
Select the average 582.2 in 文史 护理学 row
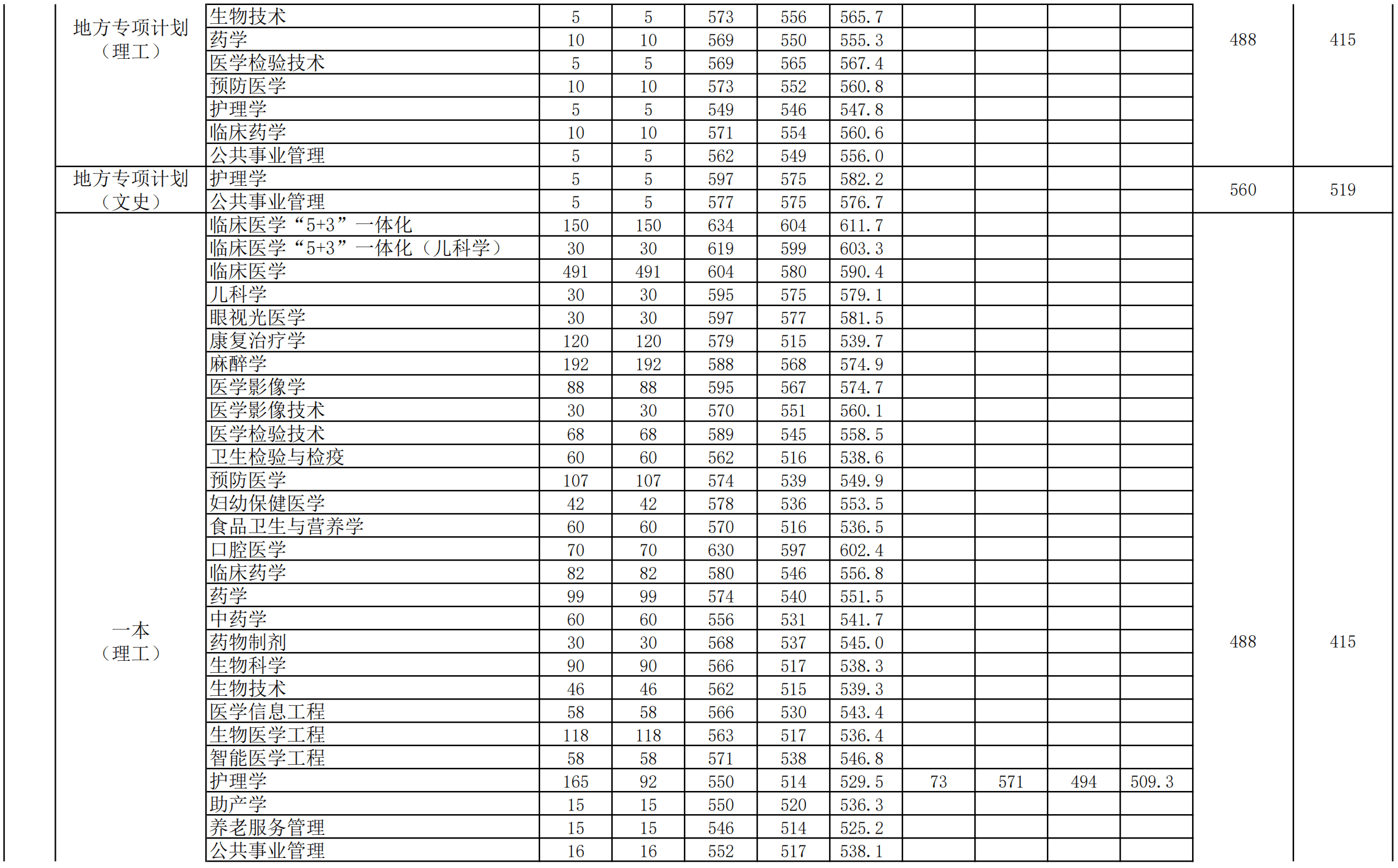862,179
